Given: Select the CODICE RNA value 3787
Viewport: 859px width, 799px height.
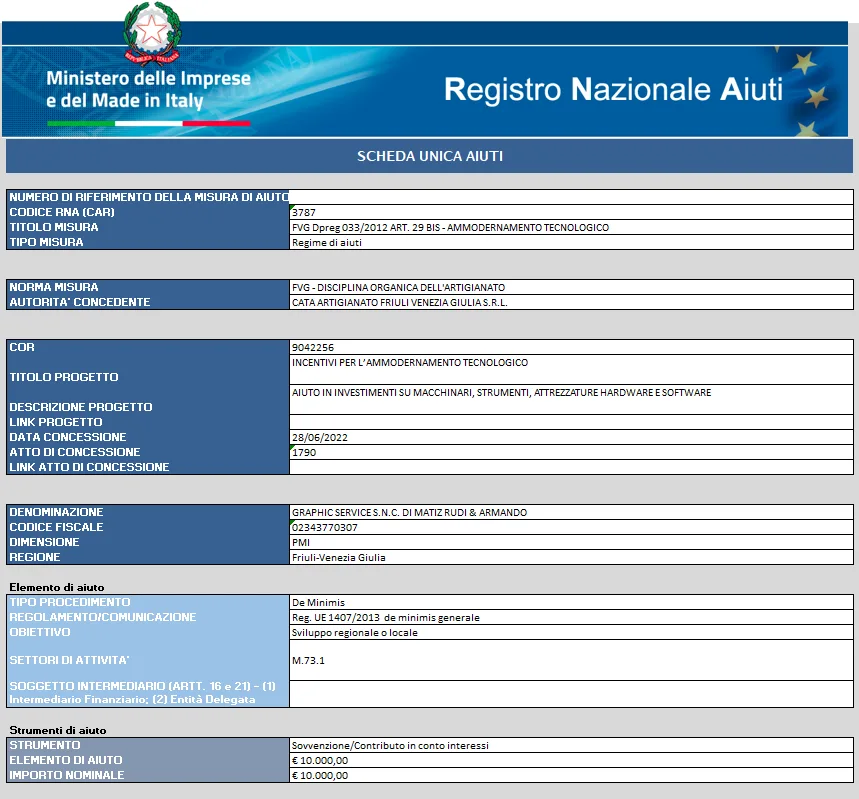Looking at the screenshot, I should 303,213.
